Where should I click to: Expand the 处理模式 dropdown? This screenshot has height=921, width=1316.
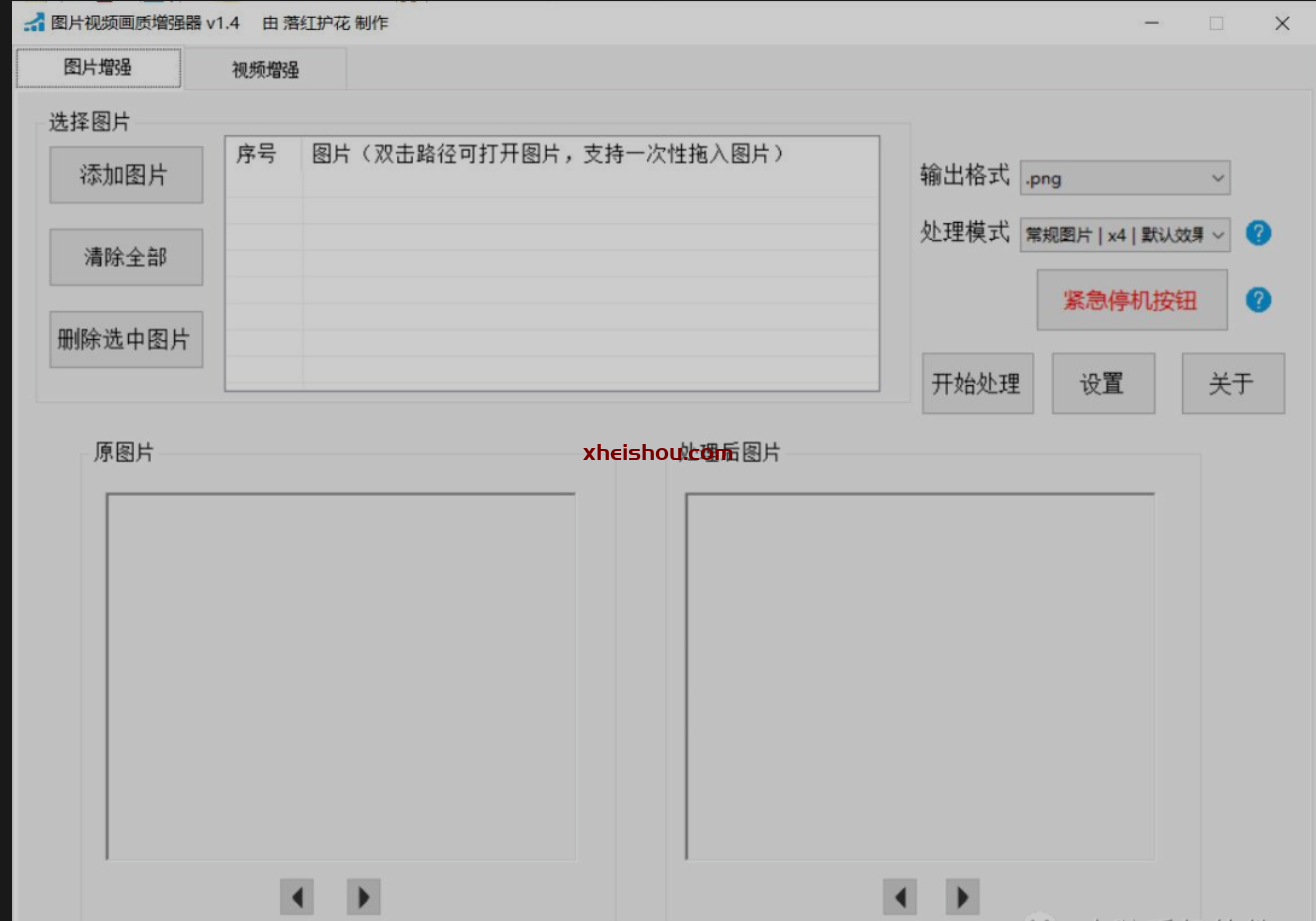[x=1125, y=234]
